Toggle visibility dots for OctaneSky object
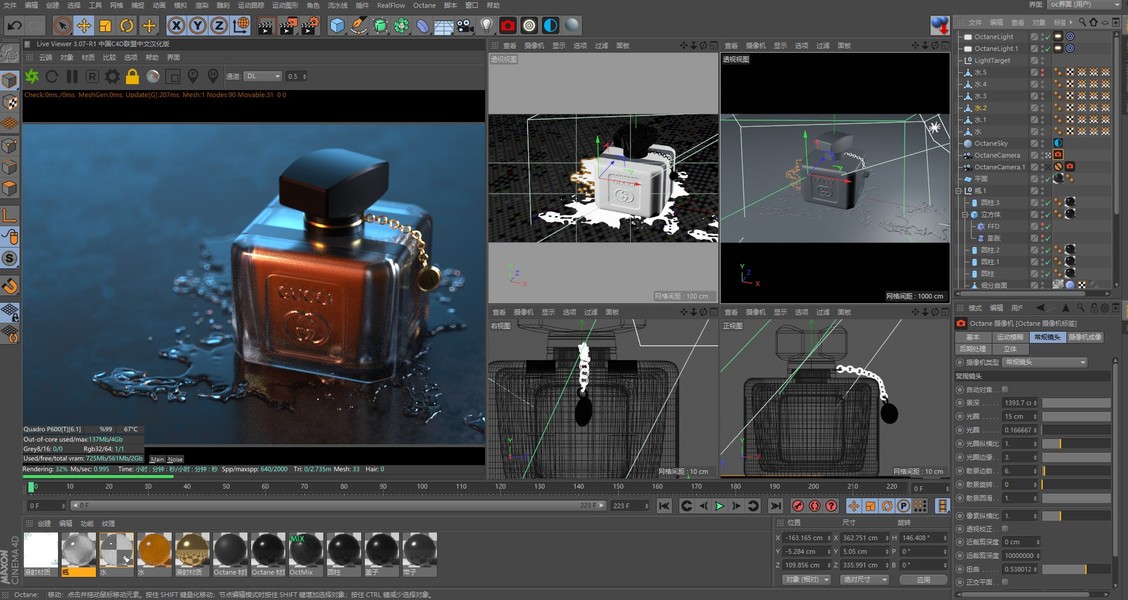The image size is (1128, 600). coord(1044,143)
